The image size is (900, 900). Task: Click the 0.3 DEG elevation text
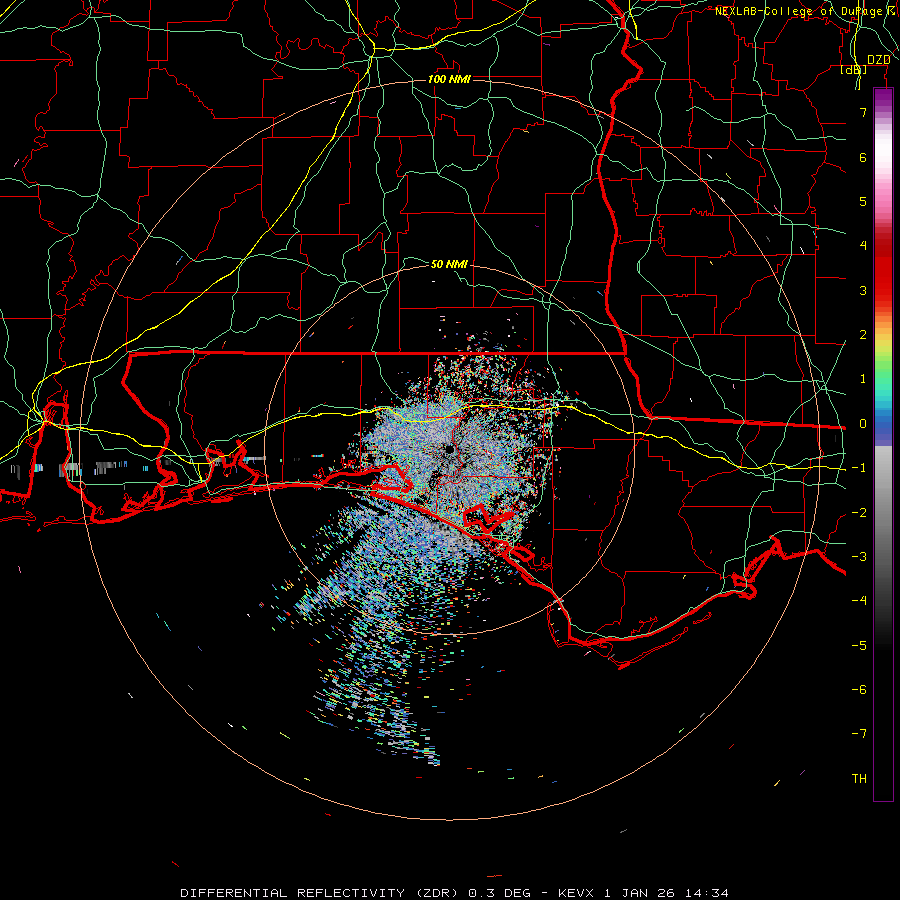[499, 893]
